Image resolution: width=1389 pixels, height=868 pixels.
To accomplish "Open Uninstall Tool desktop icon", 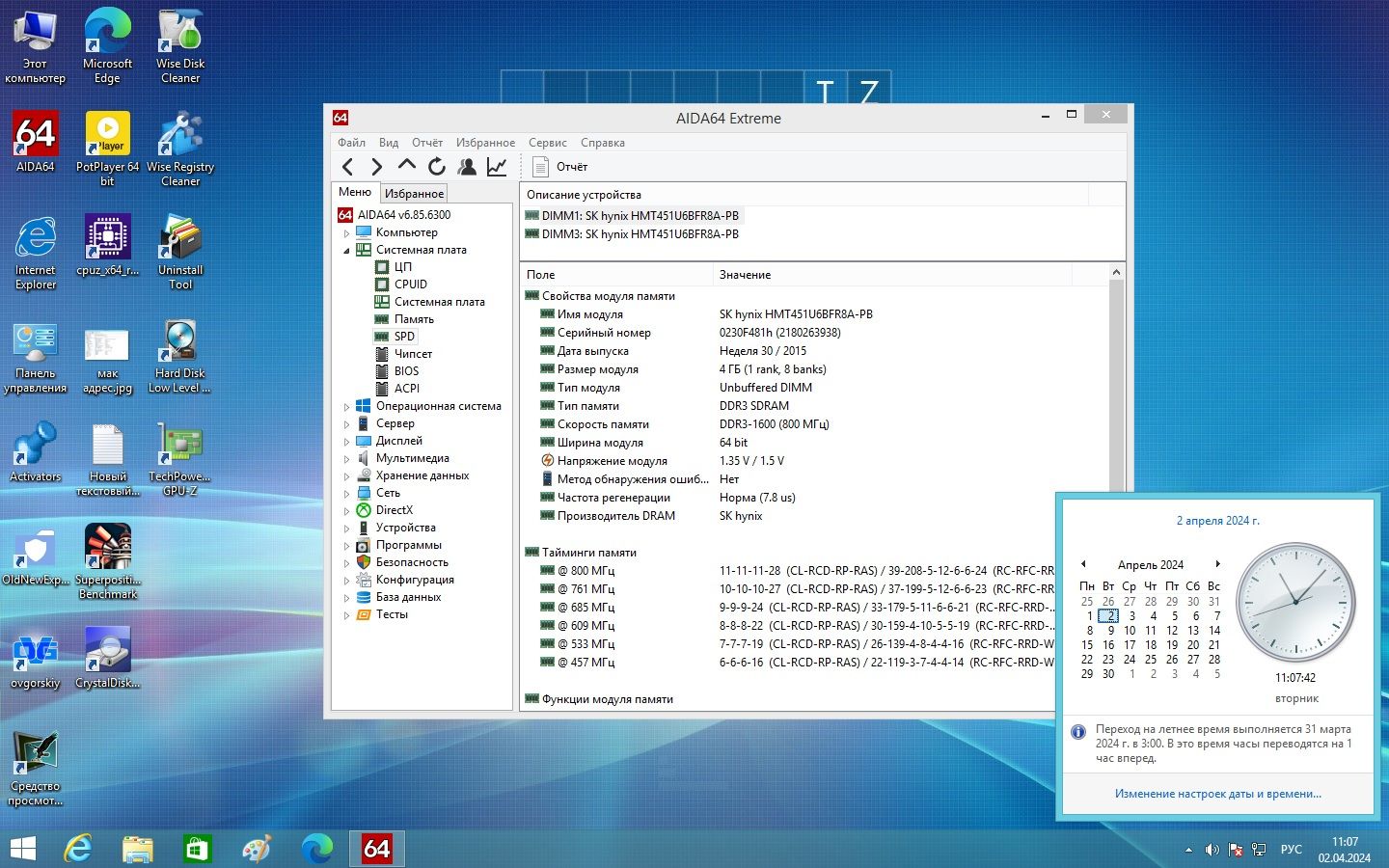I will 180,252.
